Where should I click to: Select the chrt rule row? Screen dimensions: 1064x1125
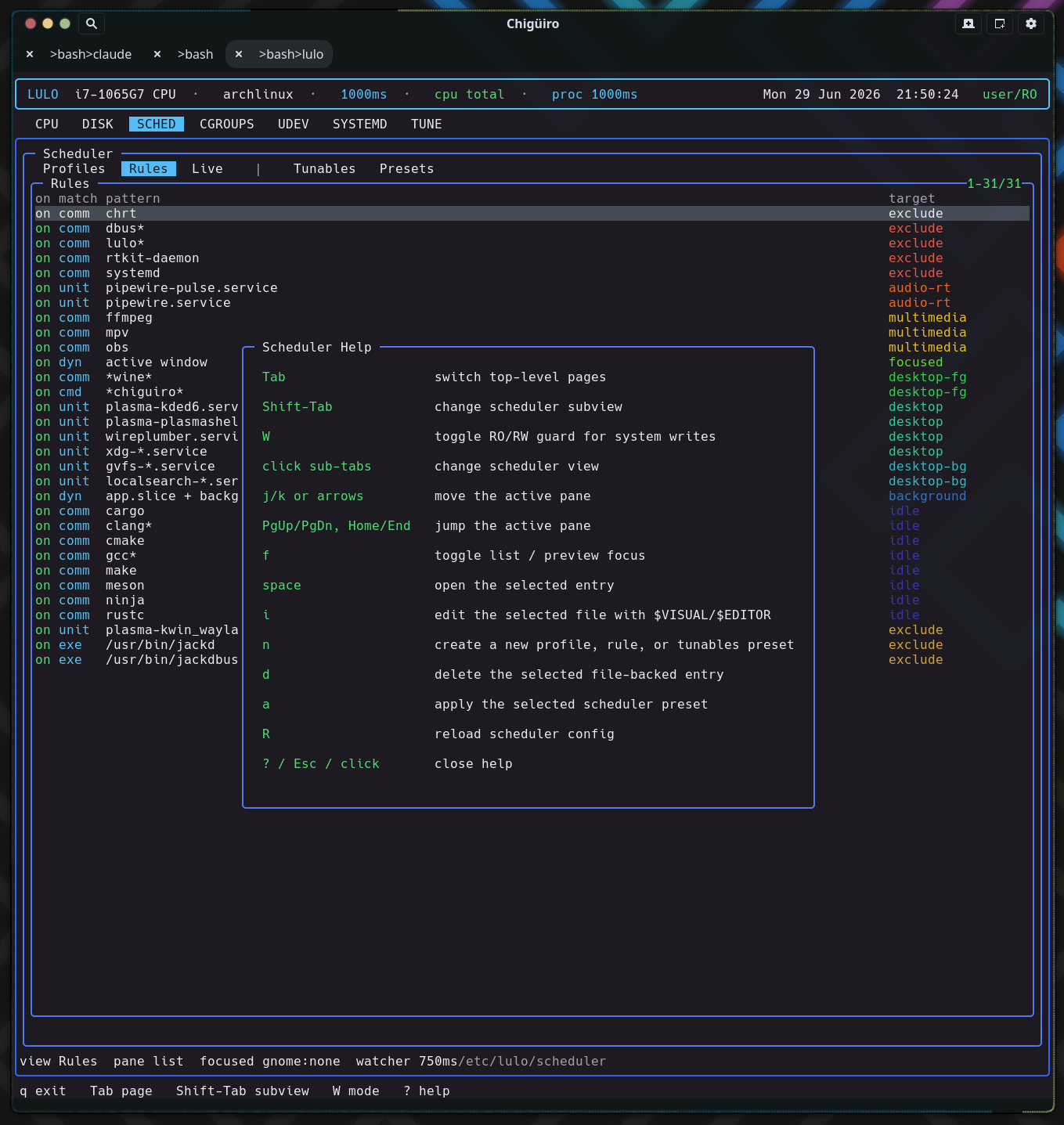(x=532, y=213)
